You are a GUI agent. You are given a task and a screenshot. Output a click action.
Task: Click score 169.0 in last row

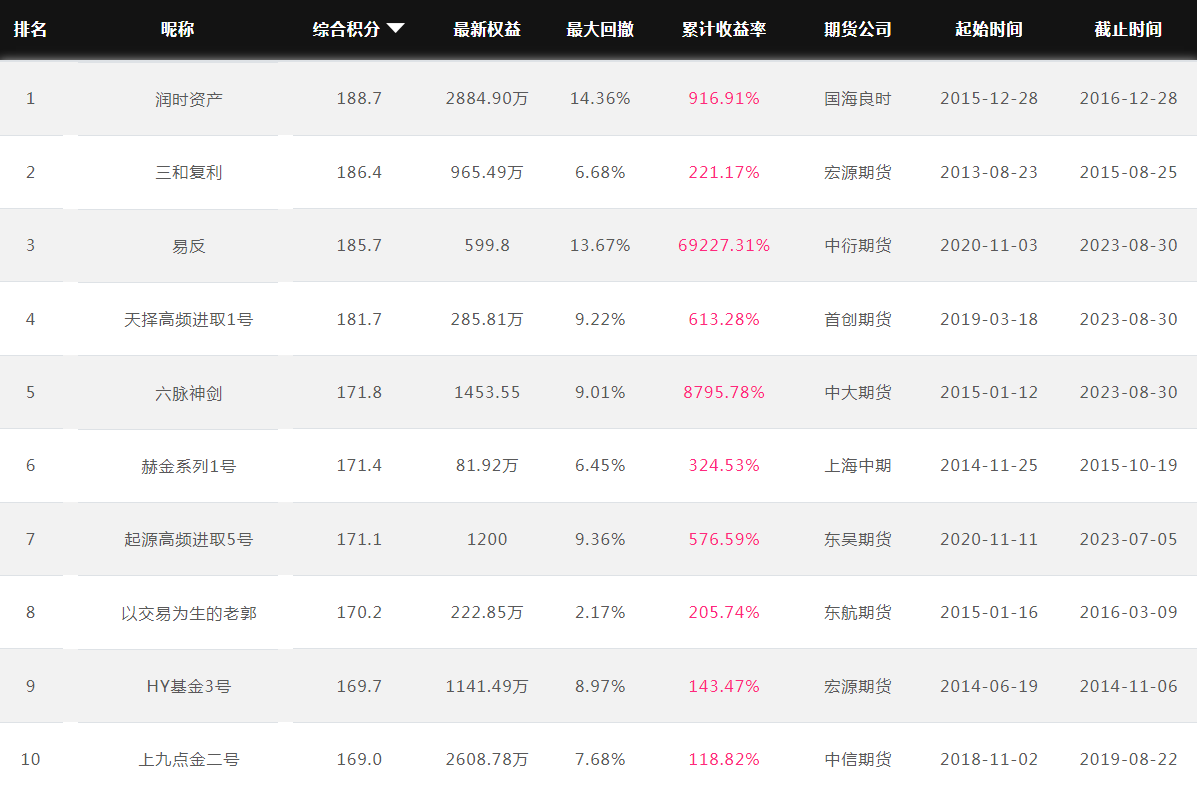(x=359, y=759)
